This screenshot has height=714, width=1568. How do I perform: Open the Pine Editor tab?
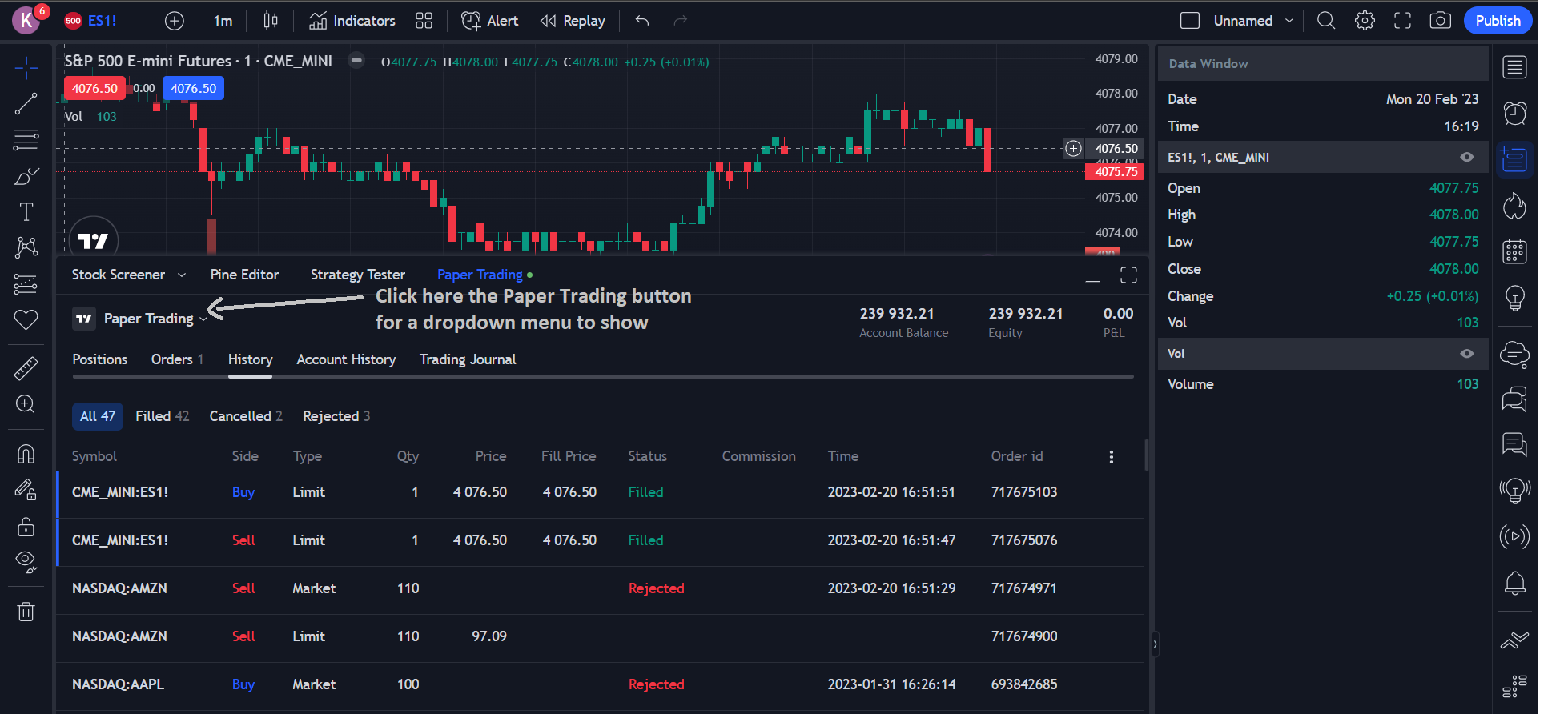tap(244, 275)
